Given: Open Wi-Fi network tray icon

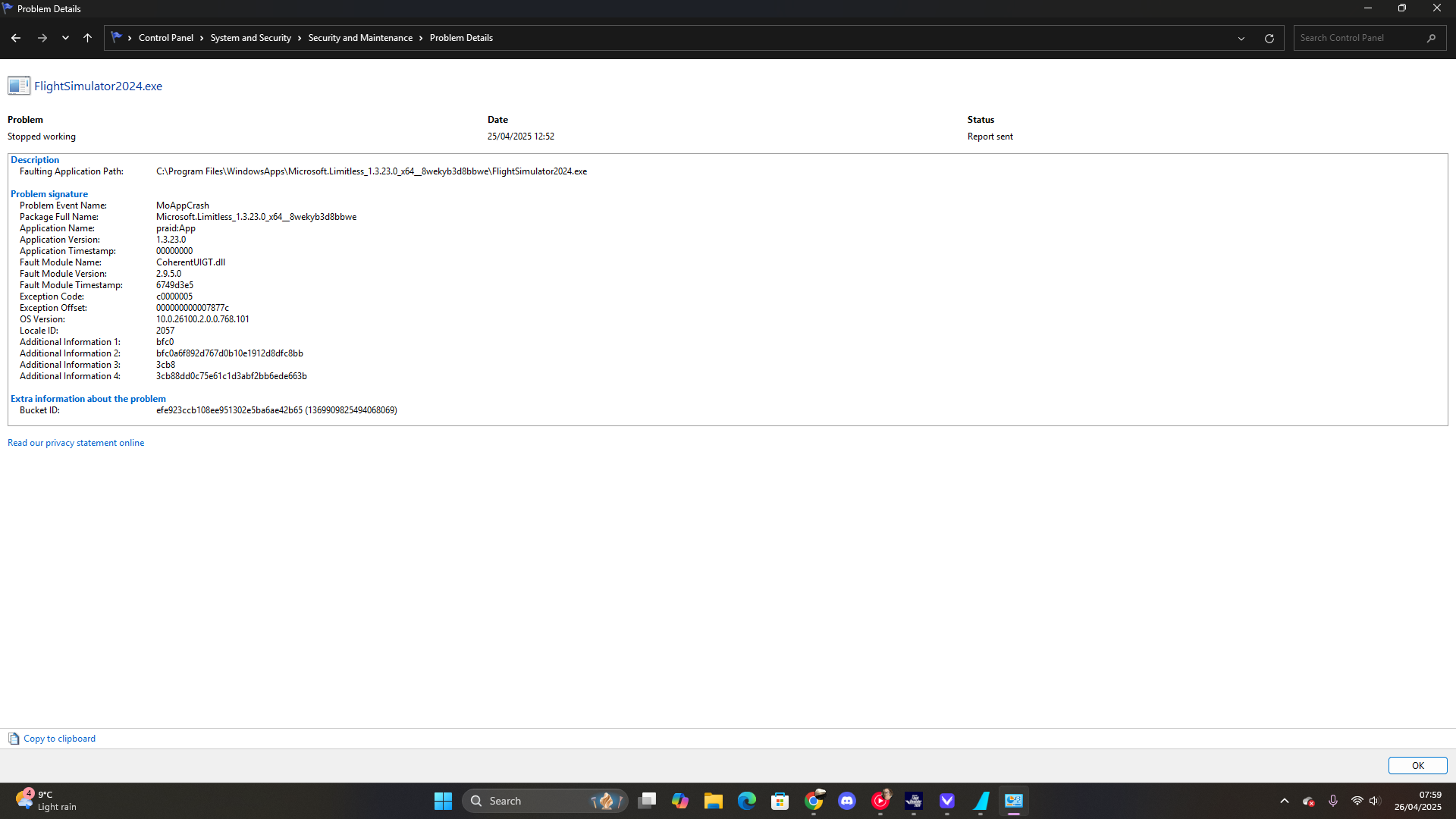Looking at the screenshot, I should click(x=1357, y=801).
